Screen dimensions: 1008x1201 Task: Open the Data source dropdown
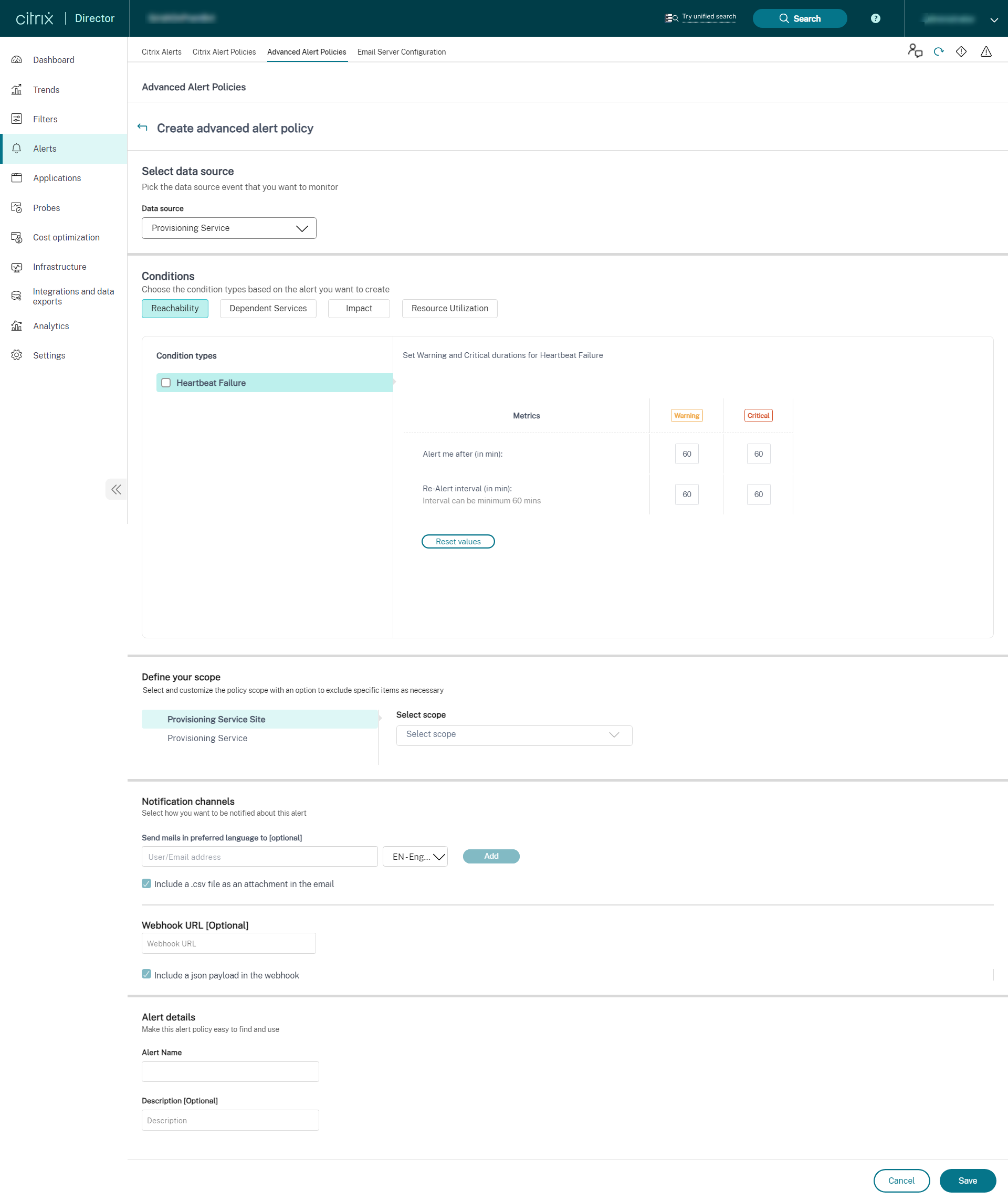(229, 228)
